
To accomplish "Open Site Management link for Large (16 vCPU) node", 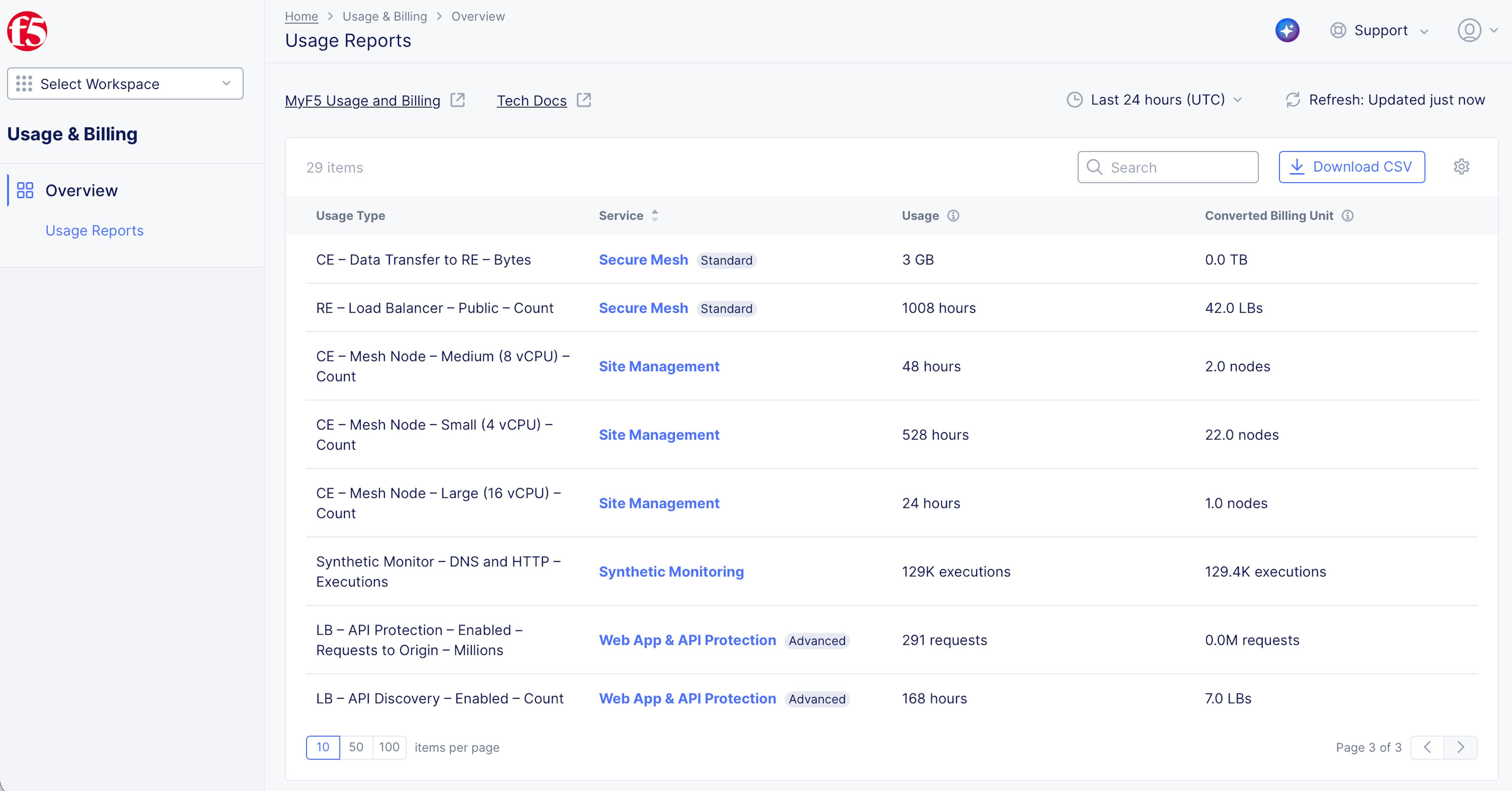I will [659, 504].
